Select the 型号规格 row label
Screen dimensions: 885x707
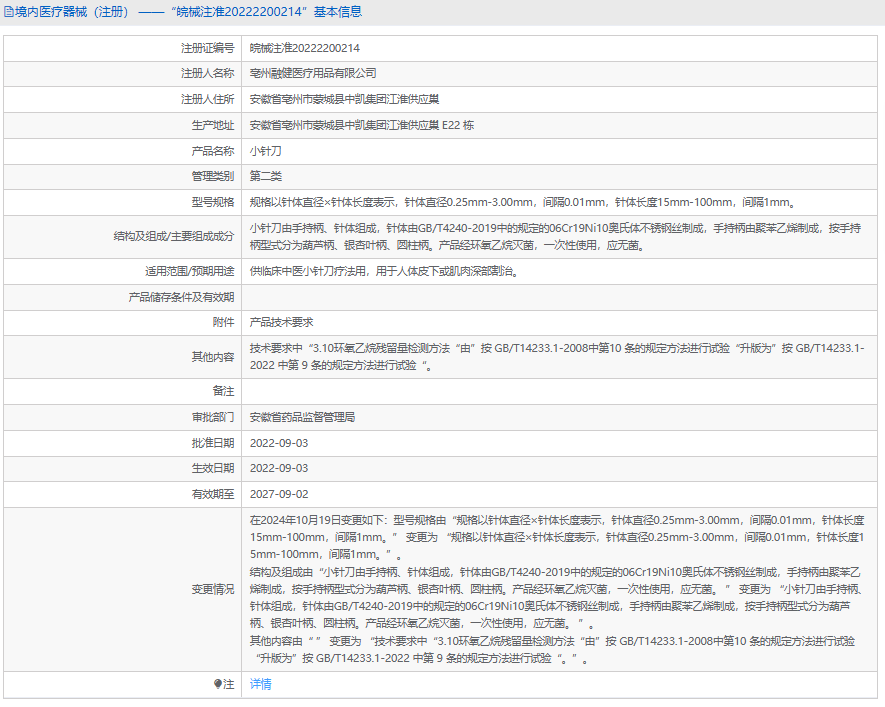point(213,202)
